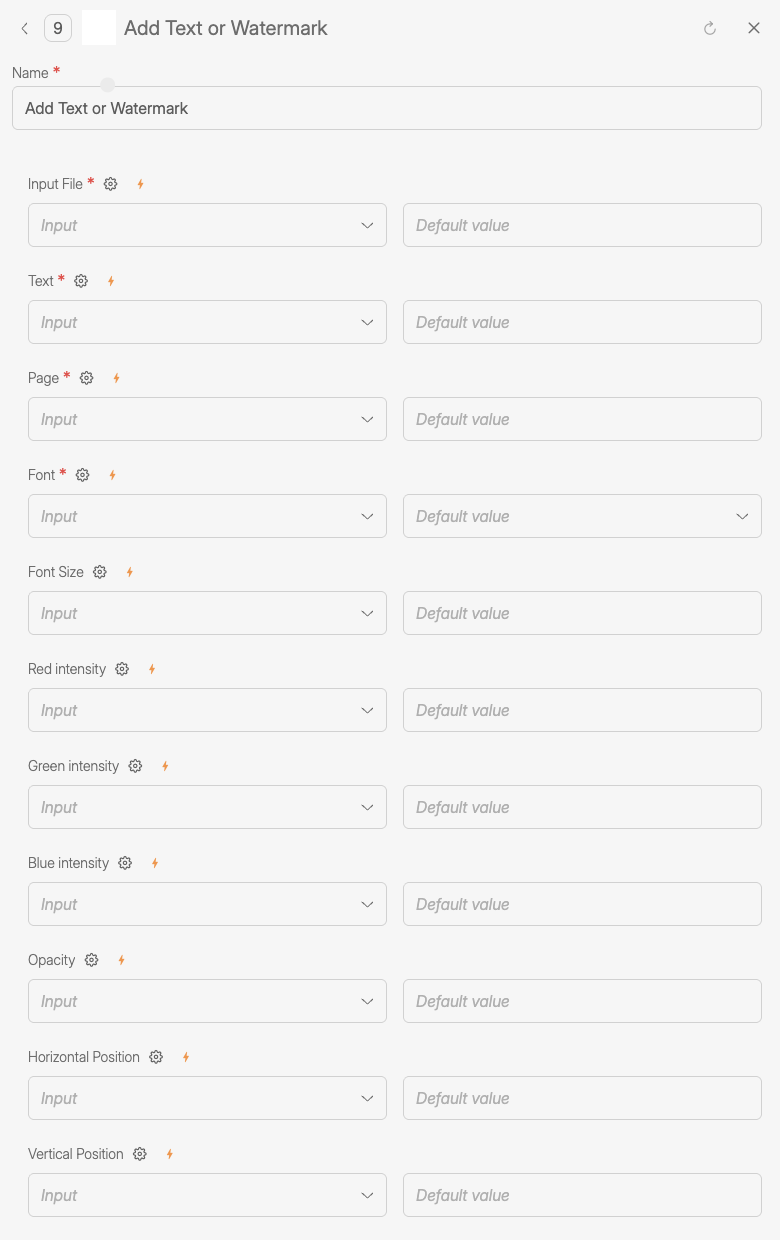The width and height of the screenshot is (780, 1240).
Task: Toggle the lightning icon beside Vertical Position
Action: point(169,1154)
